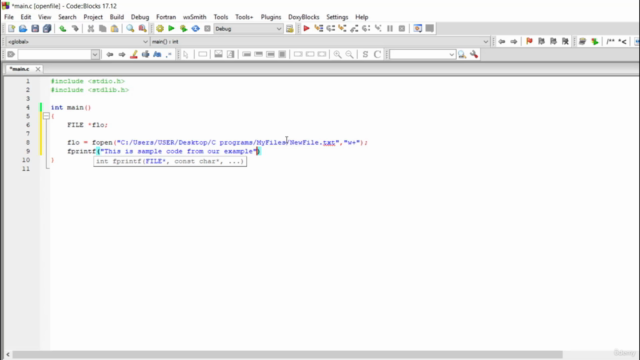This screenshot has width=640, height=360.
Task: Click the Step out debug icon
Action: pos(354,29)
